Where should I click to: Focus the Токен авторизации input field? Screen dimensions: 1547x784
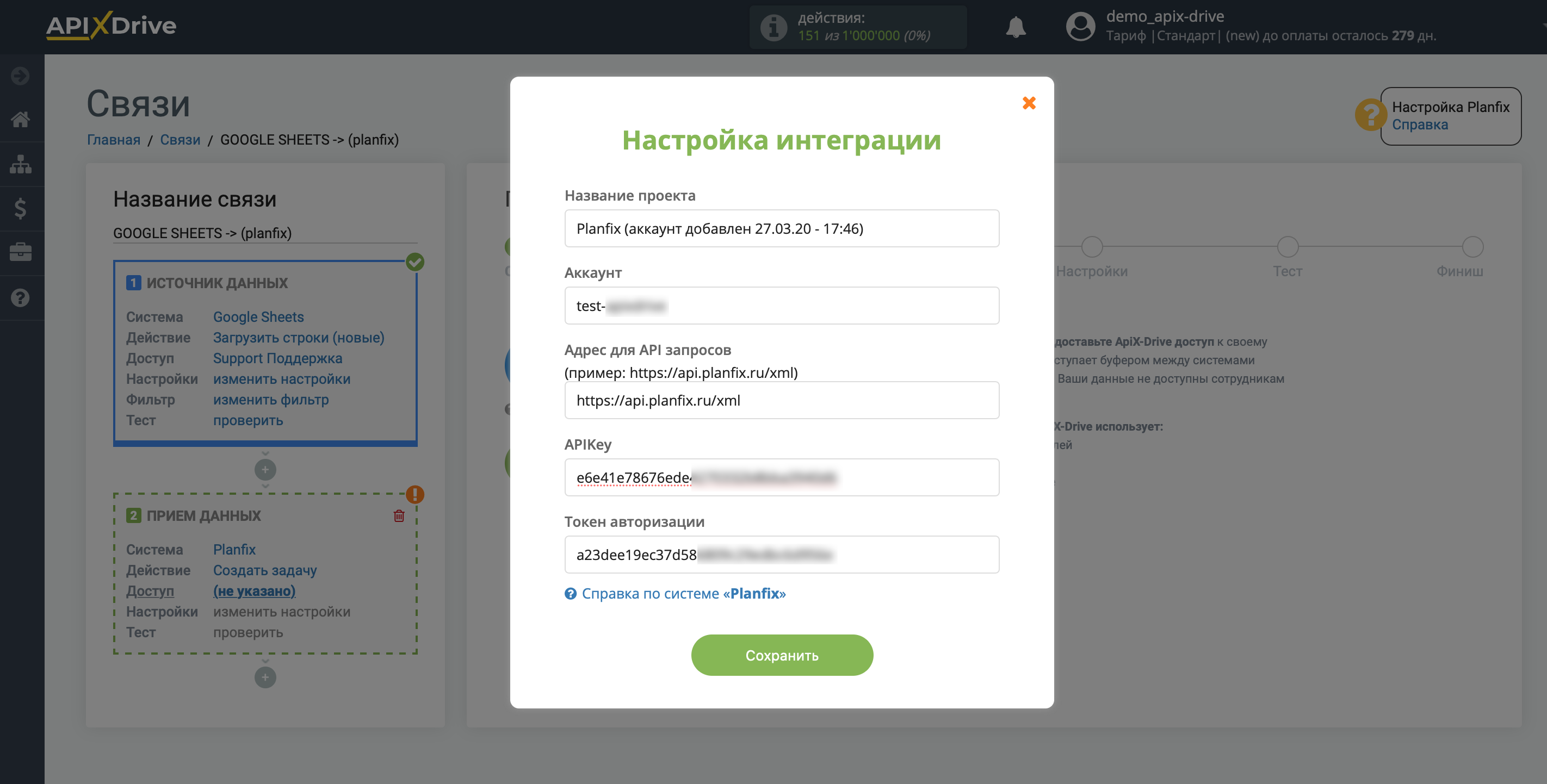click(782, 554)
